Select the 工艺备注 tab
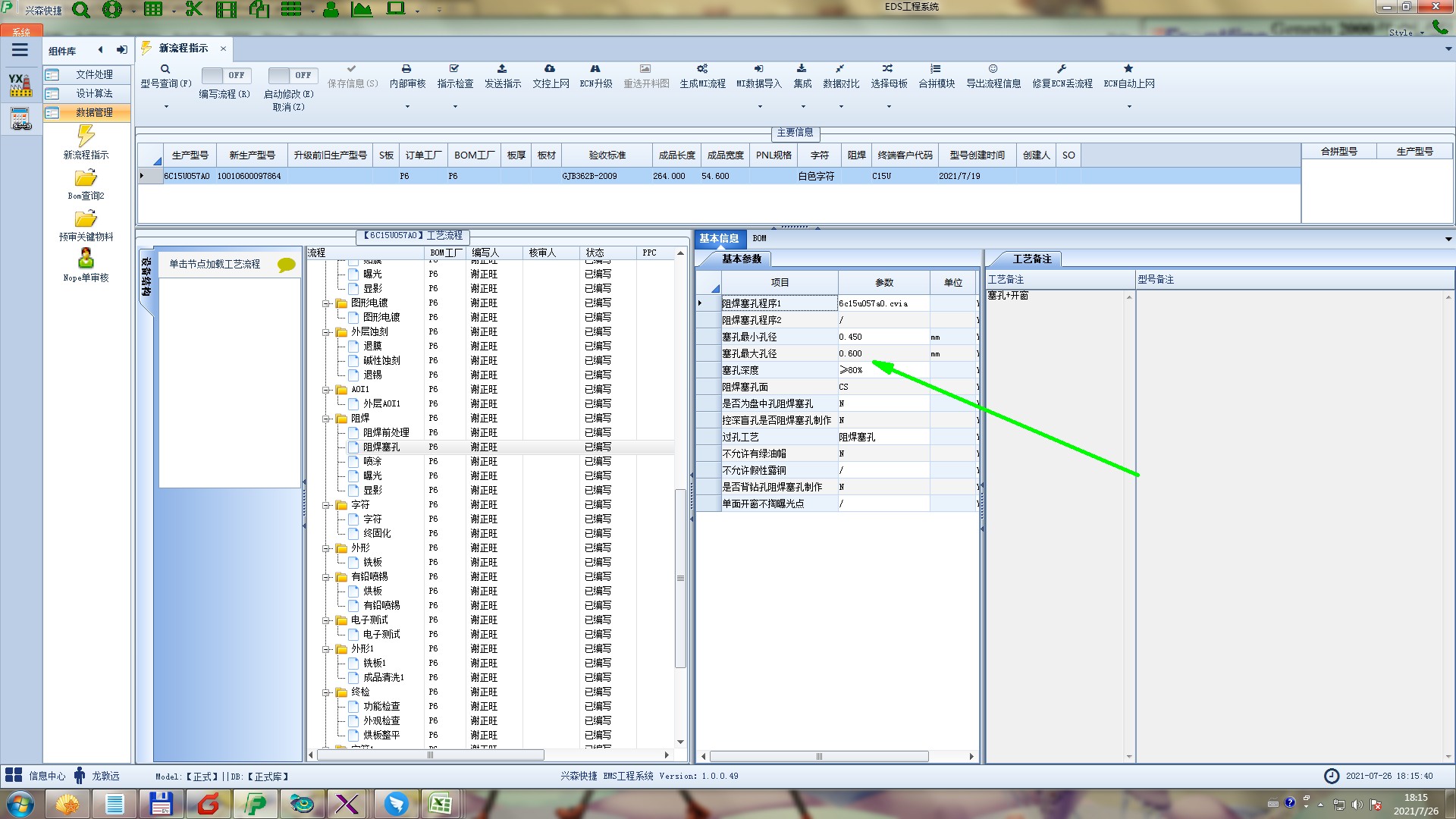 (x=1031, y=259)
